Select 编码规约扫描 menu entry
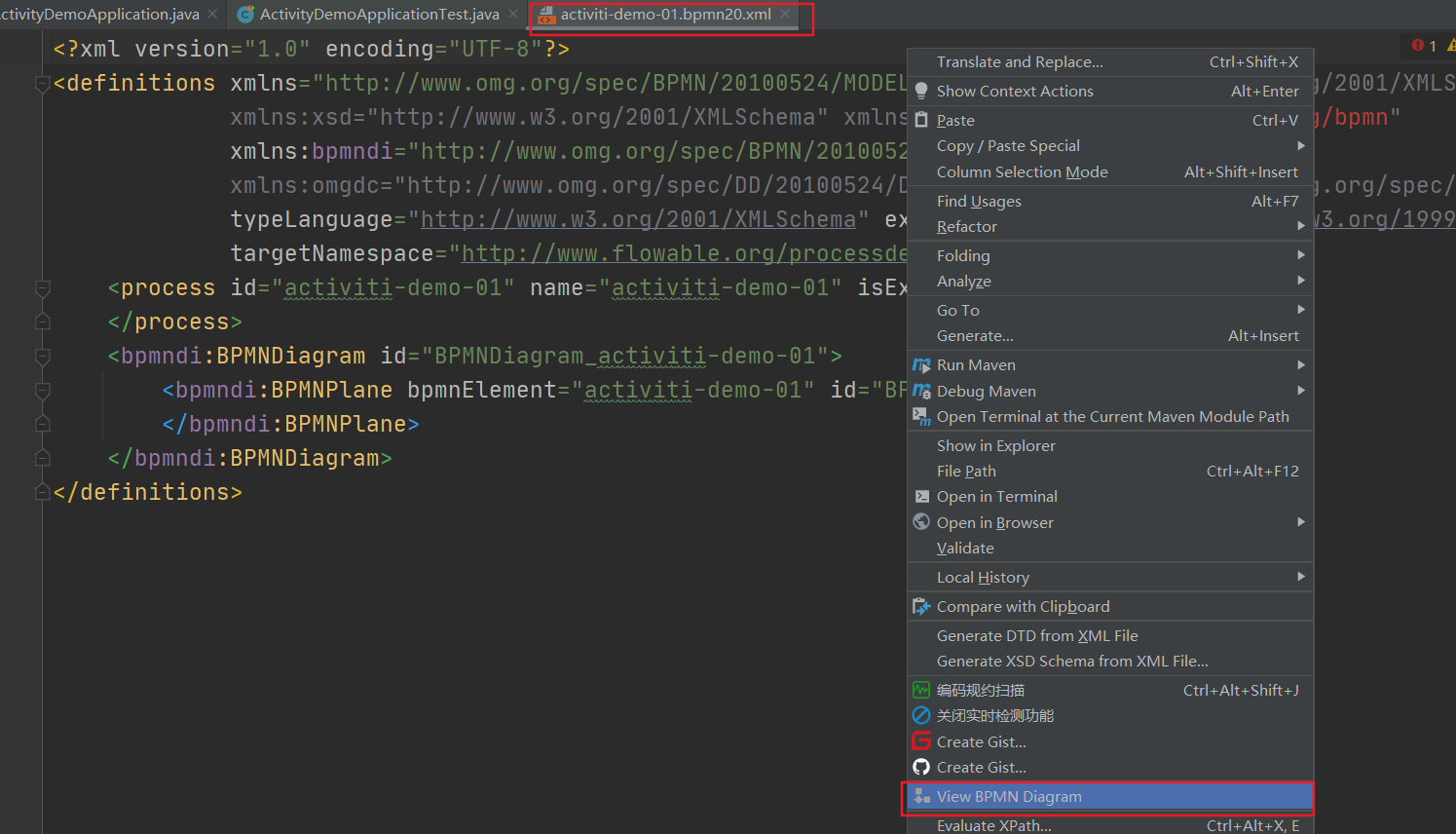The width and height of the screenshot is (1456, 834). [x=1110, y=690]
